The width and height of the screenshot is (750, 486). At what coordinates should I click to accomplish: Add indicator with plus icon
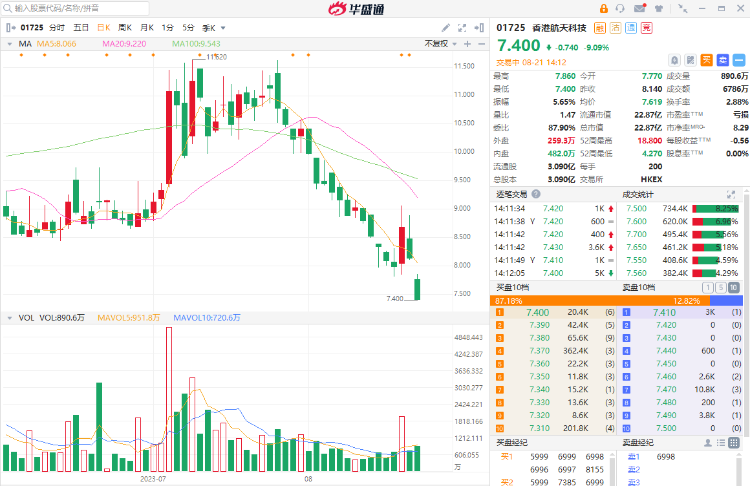pyautogui.click(x=467, y=44)
